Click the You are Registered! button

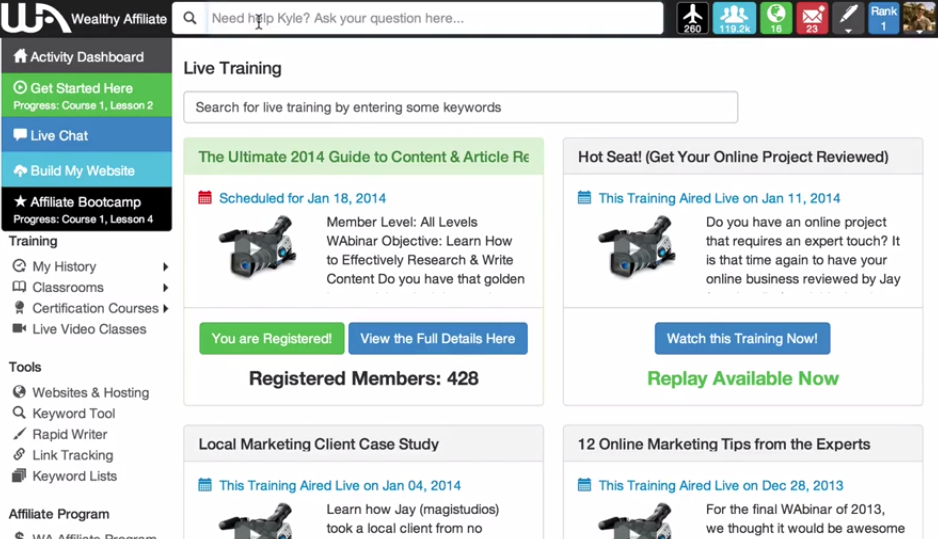(272, 339)
